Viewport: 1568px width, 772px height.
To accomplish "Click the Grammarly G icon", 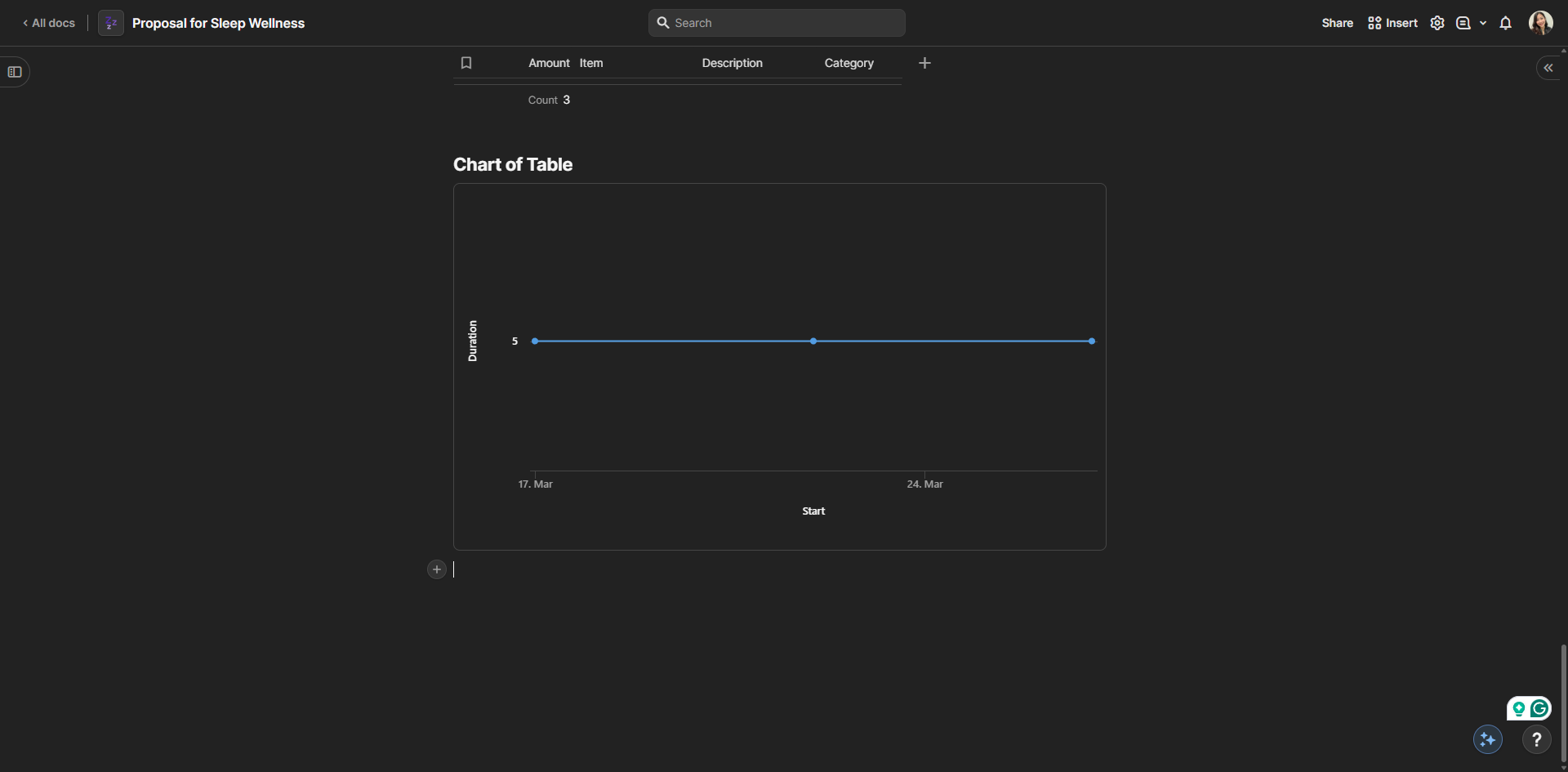I will 1539,708.
